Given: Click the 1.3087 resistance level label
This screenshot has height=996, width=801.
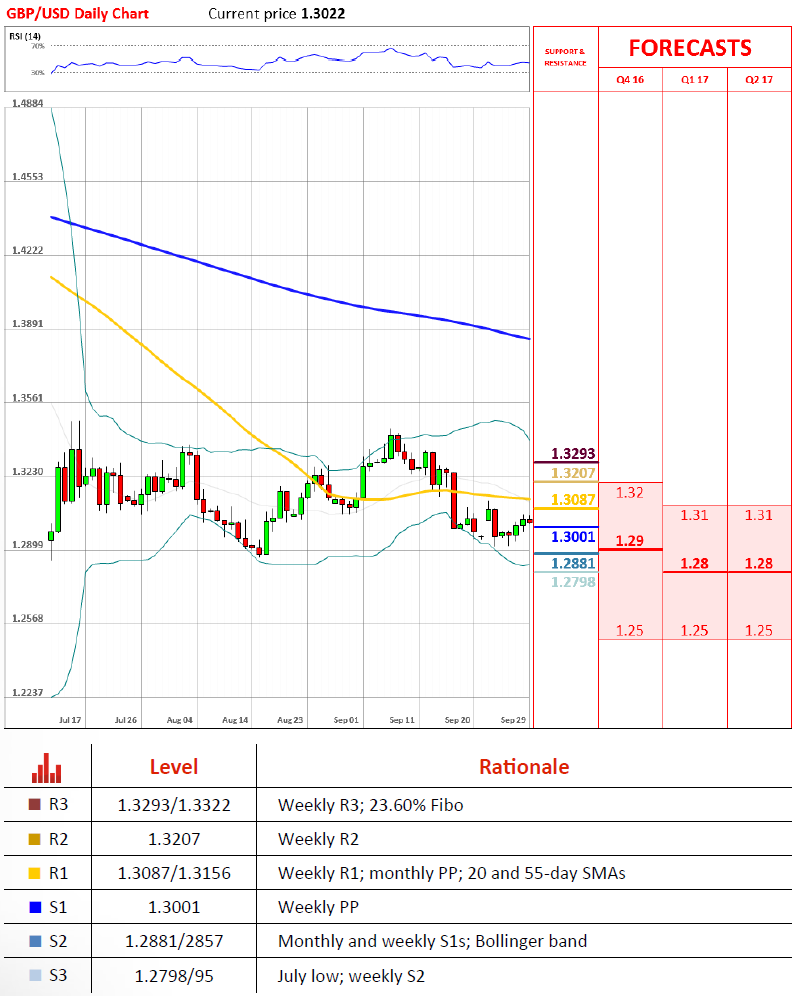Looking at the screenshot, I should click(573, 500).
